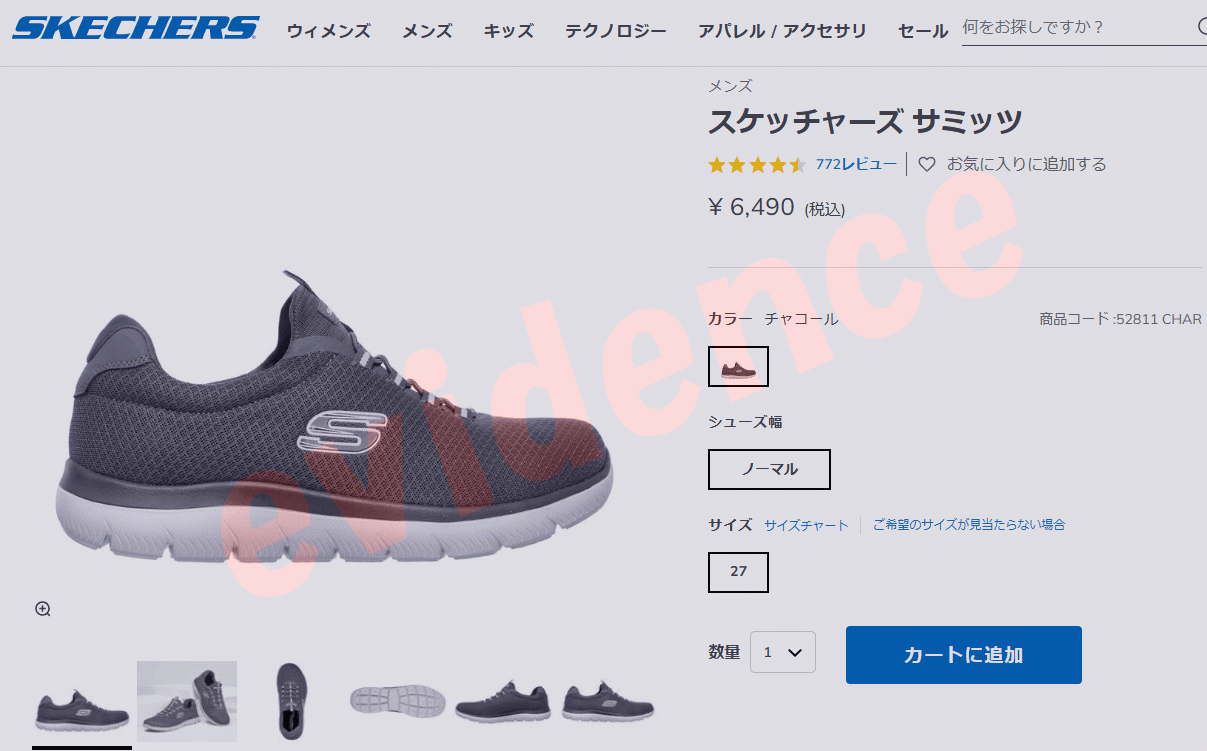Click the Skechers logo
Image resolution: width=1207 pixels, height=751 pixels.
(136, 27)
